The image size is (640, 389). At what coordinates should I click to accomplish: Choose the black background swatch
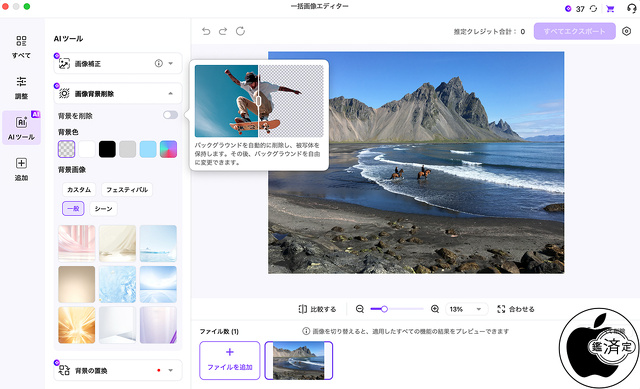(x=107, y=149)
